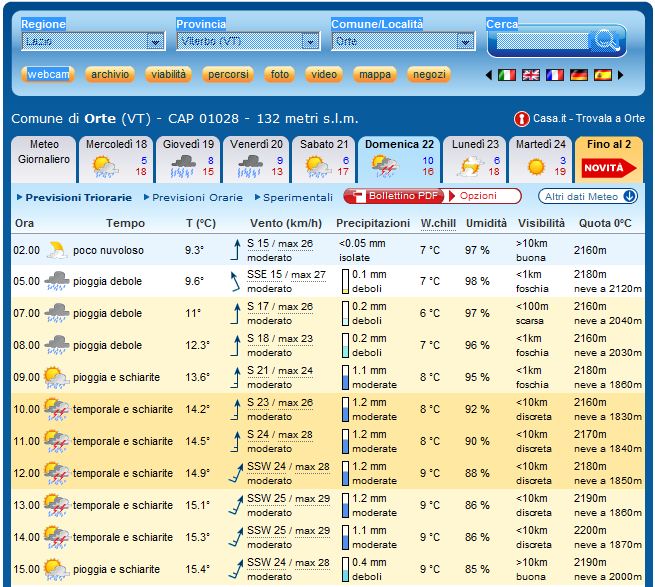Open the Comune/Località dropdown showing Orte
655x587 pixels.
pos(403,41)
